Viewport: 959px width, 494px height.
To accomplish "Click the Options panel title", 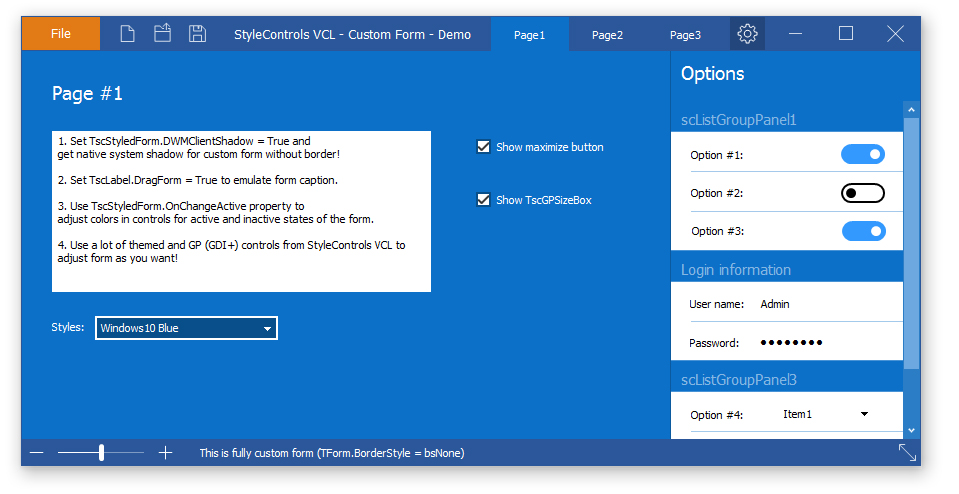I will coord(713,74).
